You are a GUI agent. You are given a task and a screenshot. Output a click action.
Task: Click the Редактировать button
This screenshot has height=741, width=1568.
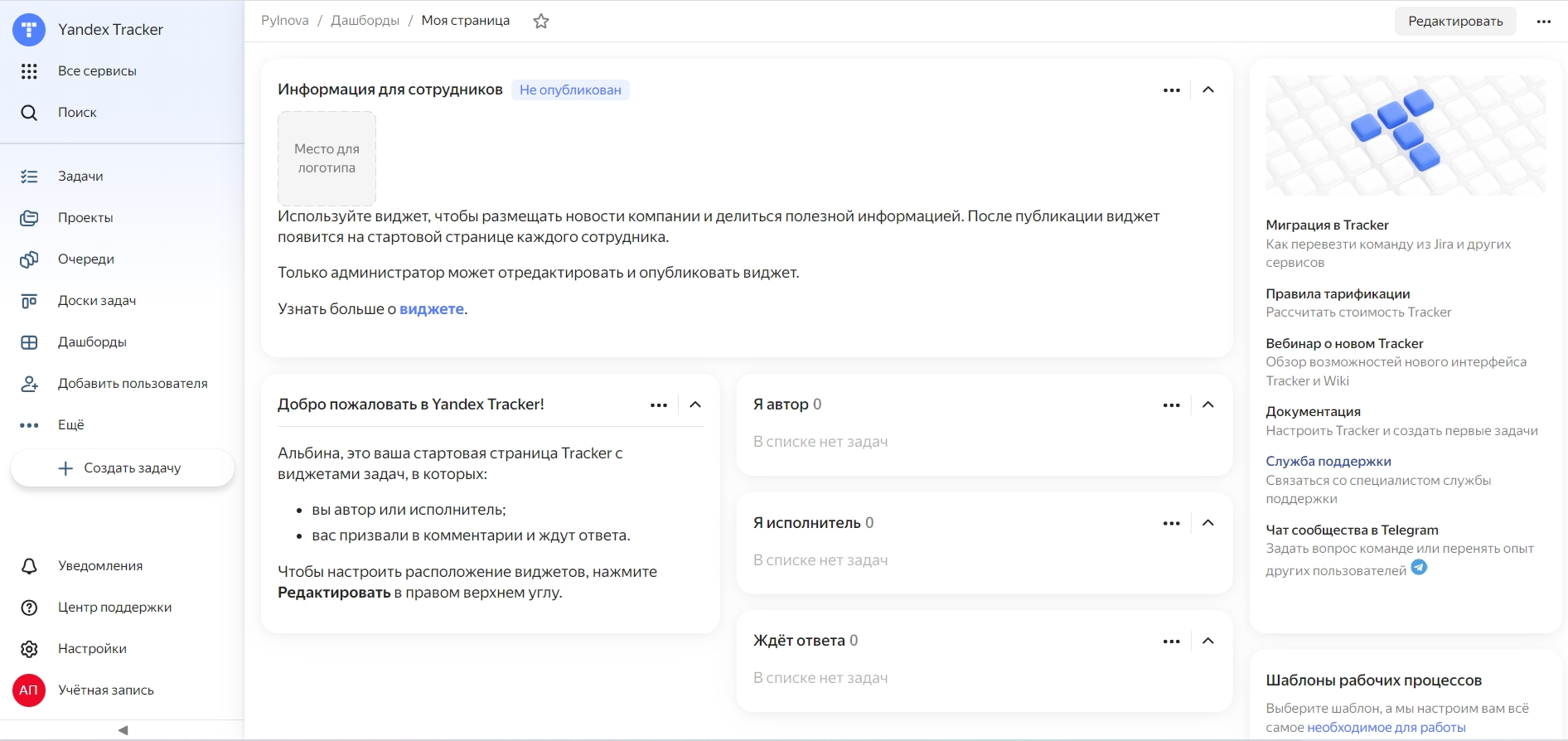pos(1455,22)
